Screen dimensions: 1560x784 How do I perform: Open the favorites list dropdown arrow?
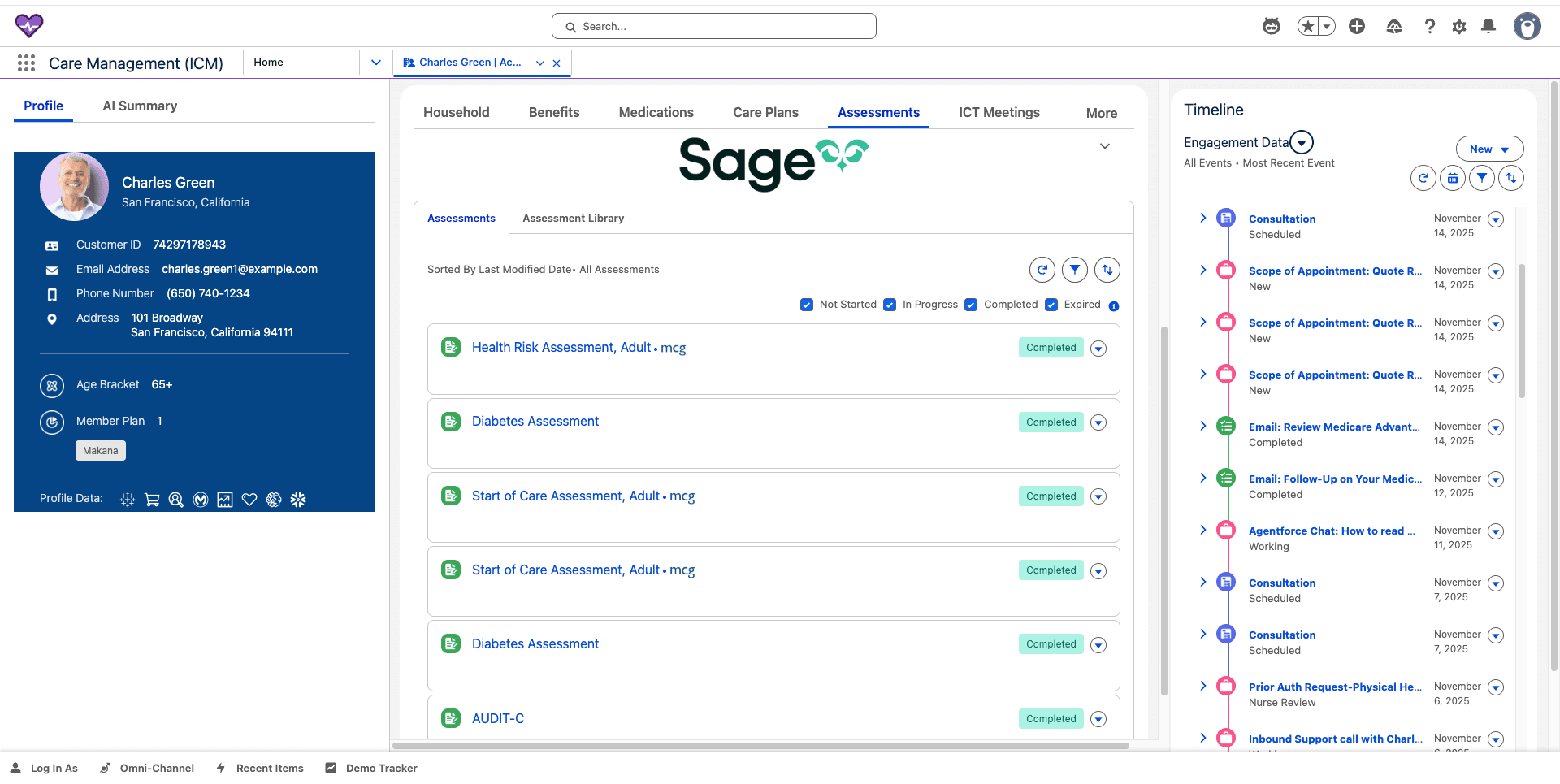click(x=1327, y=26)
